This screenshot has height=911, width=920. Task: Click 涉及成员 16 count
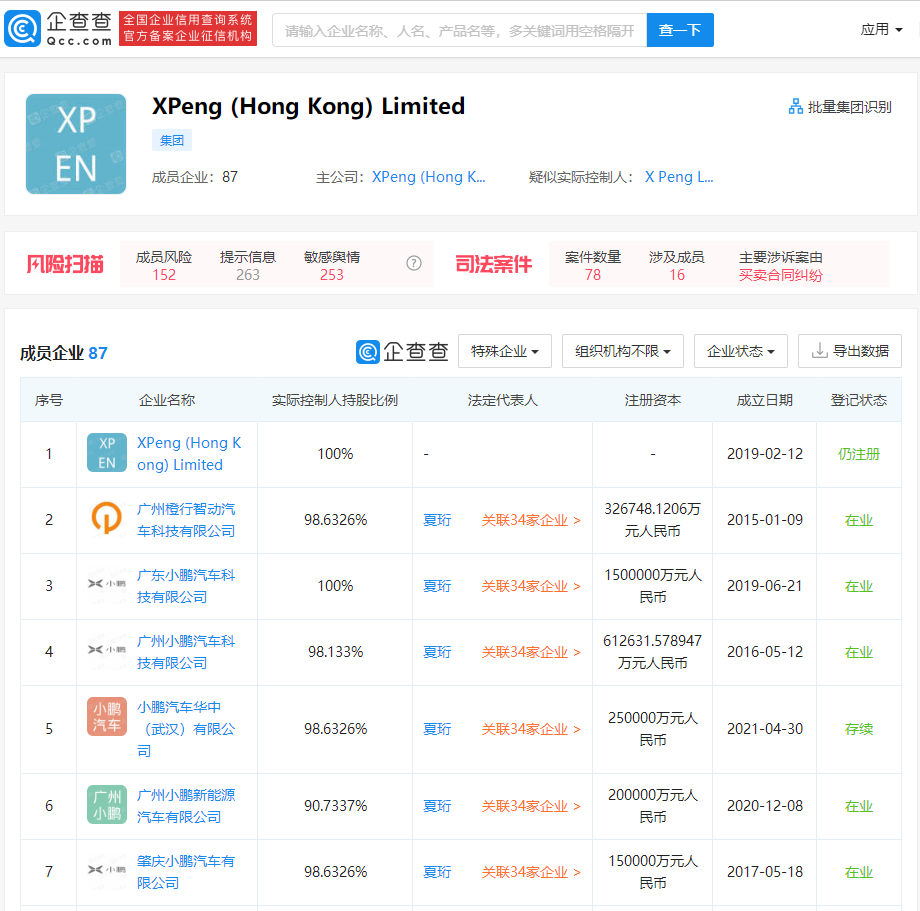[x=677, y=275]
